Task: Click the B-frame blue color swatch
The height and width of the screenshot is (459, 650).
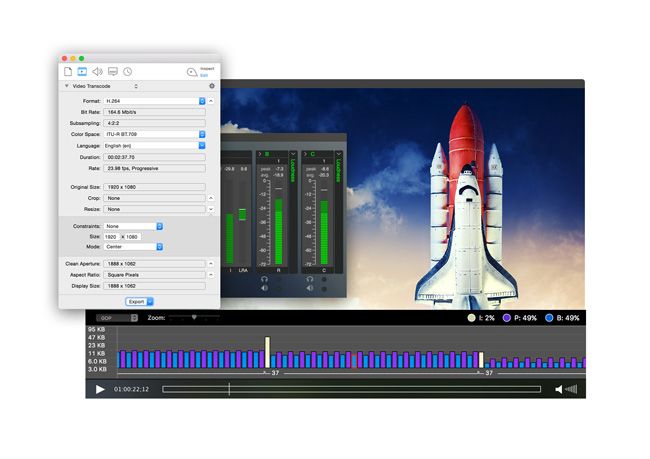Action: tap(549, 318)
